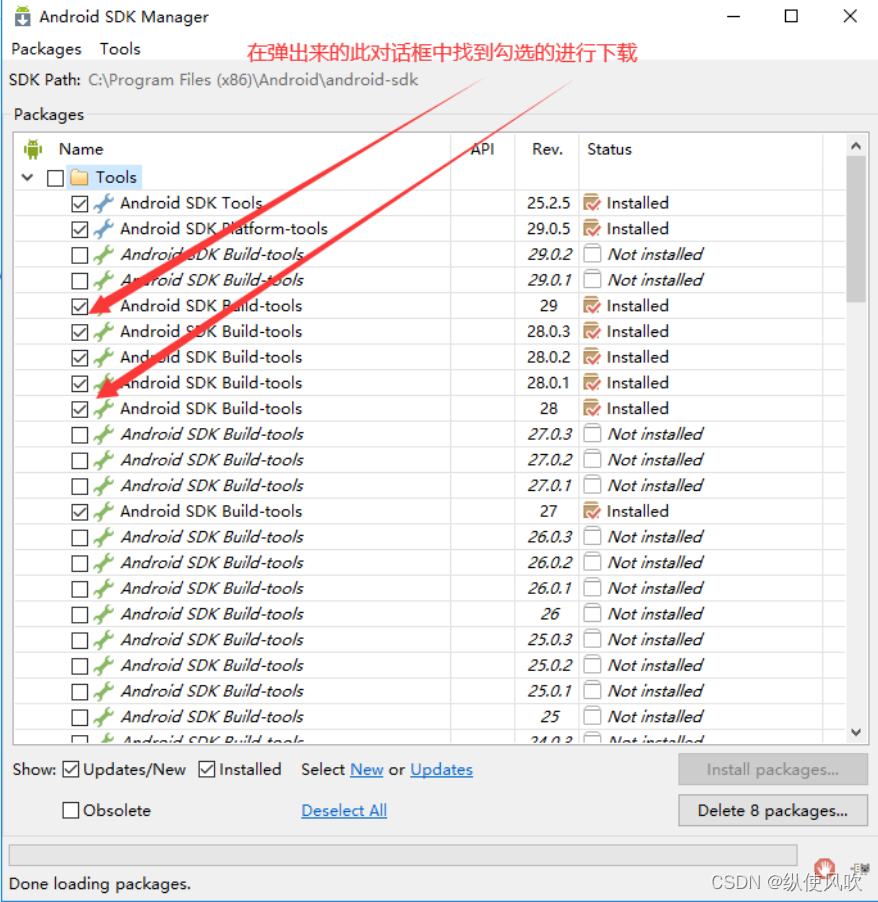Click wrench icon of Build-tools 29.0.2 row
The height and width of the screenshot is (902, 878).
pyautogui.click(x=104, y=254)
